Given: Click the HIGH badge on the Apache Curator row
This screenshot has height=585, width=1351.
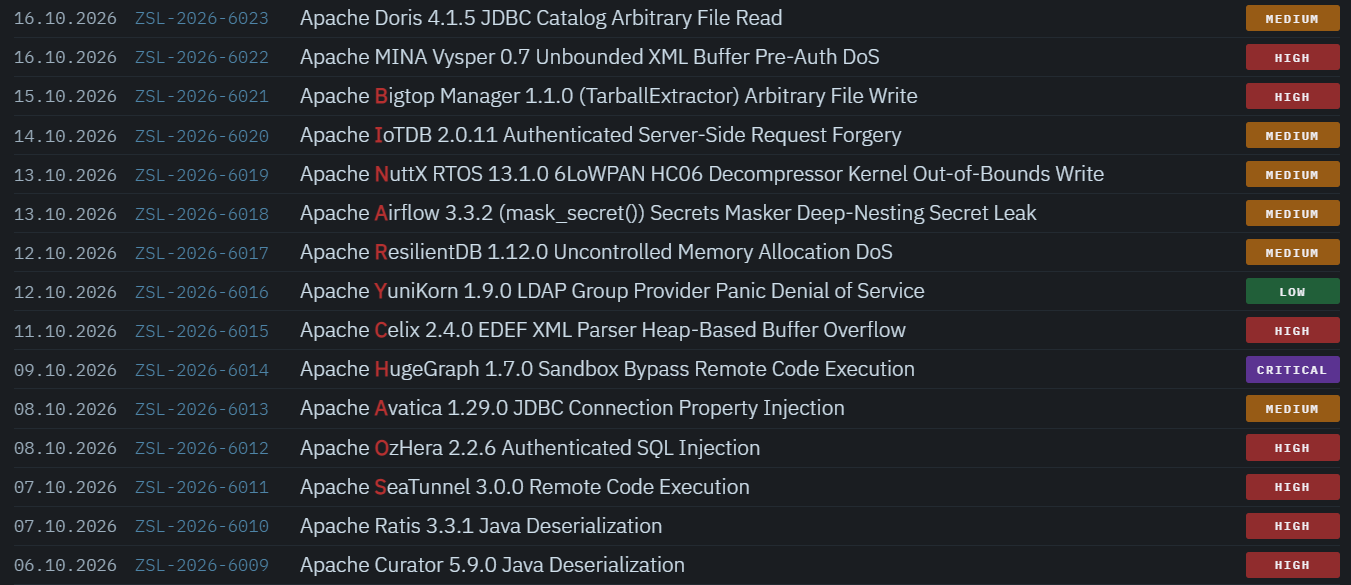Looking at the screenshot, I should coord(1292,565).
